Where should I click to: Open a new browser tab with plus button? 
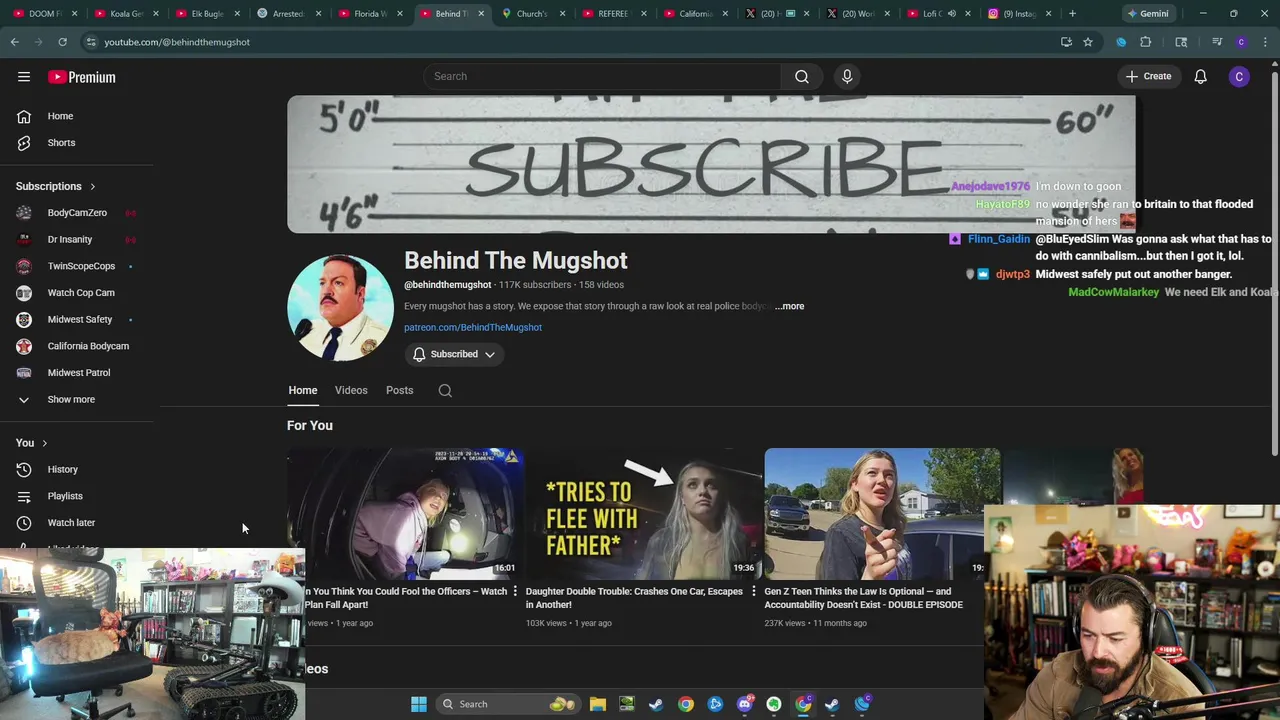pyautogui.click(x=1072, y=13)
